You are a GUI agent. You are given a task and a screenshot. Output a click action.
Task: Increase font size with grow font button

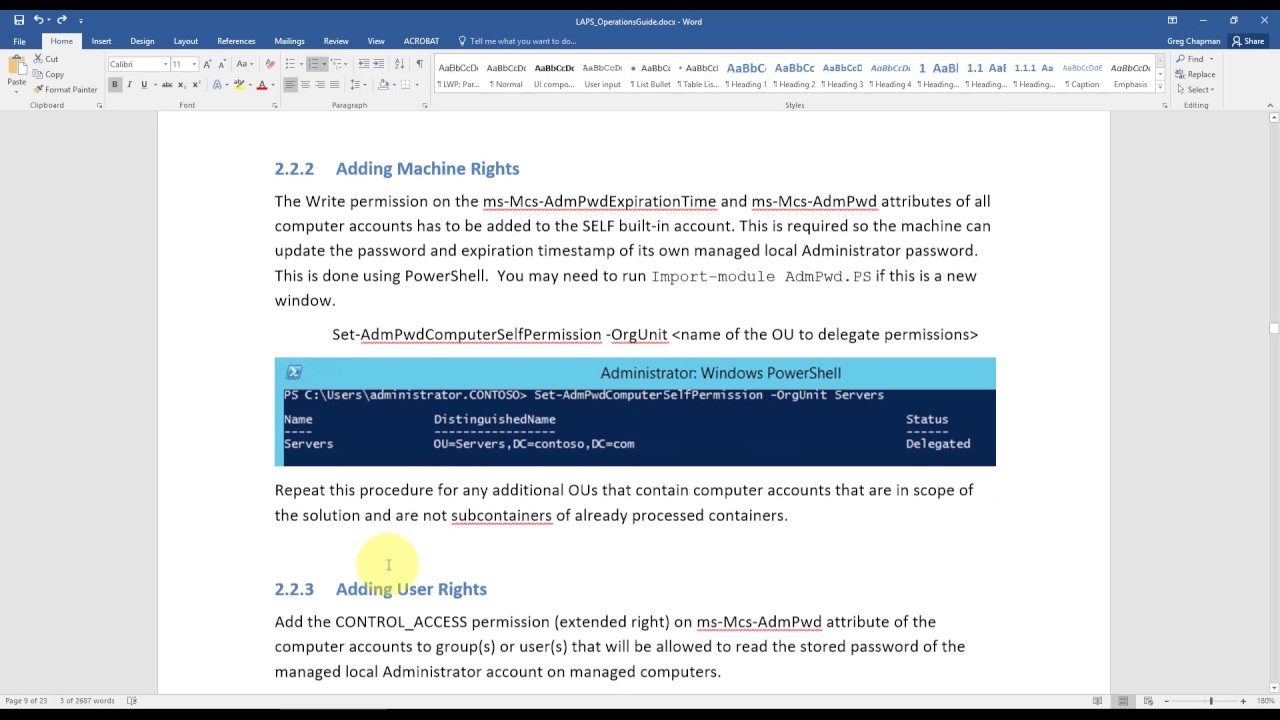[x=208, y=64]
